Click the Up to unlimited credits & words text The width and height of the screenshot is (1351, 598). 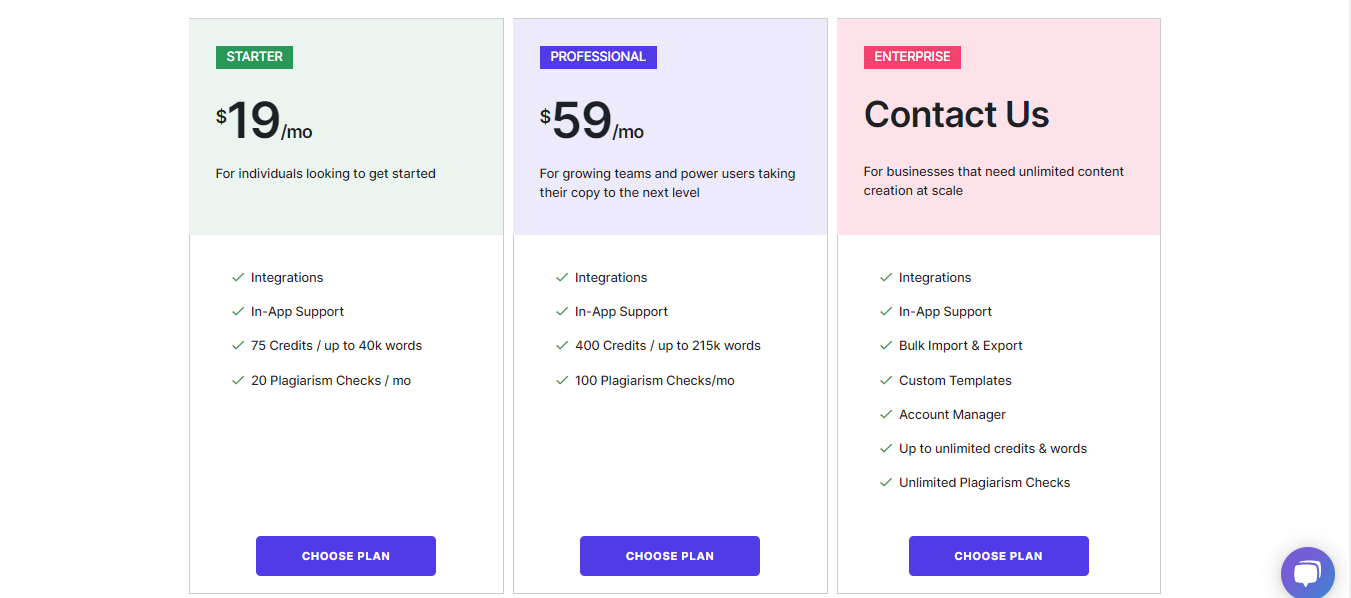(x=992, y=449)
